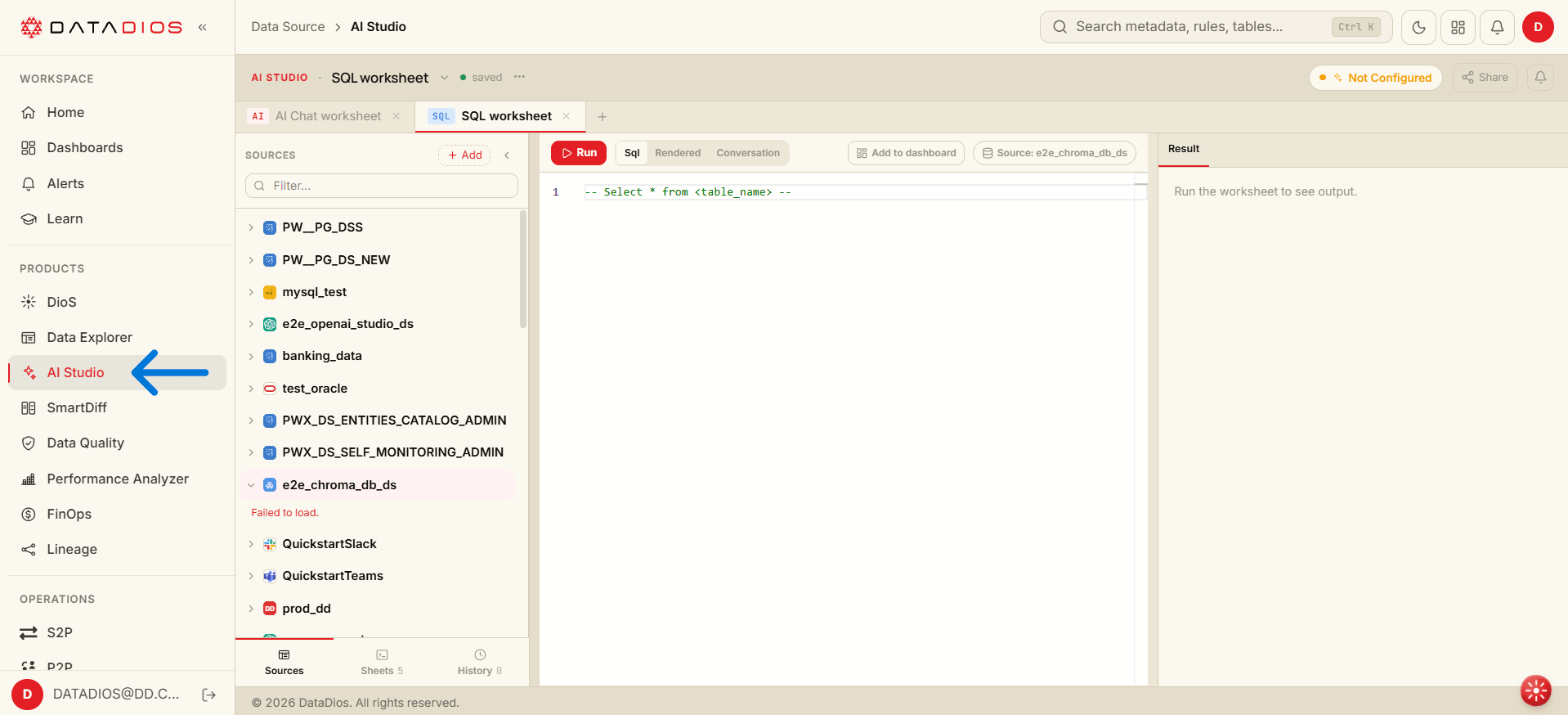Open Dashboards in the sidebar

coord(117,147)
